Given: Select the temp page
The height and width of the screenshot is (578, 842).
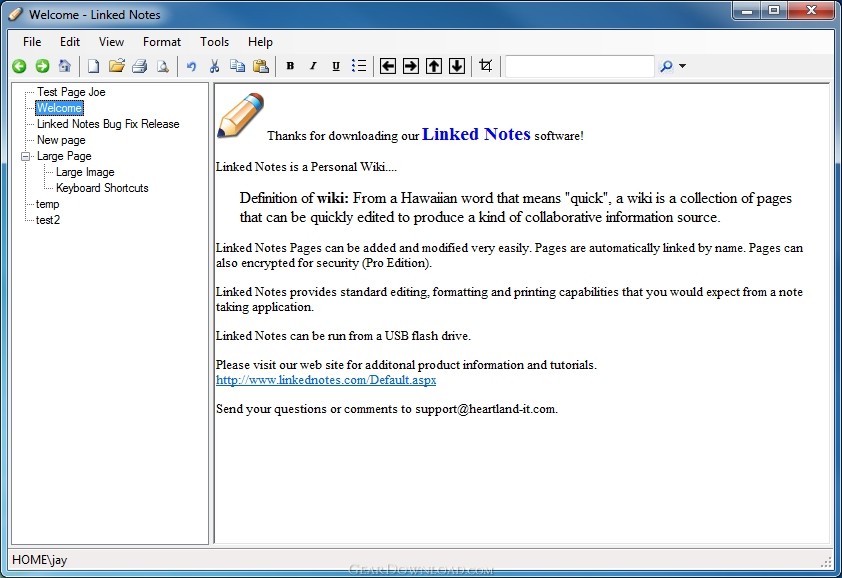Looking at the screenshot, I should [47, 204].
